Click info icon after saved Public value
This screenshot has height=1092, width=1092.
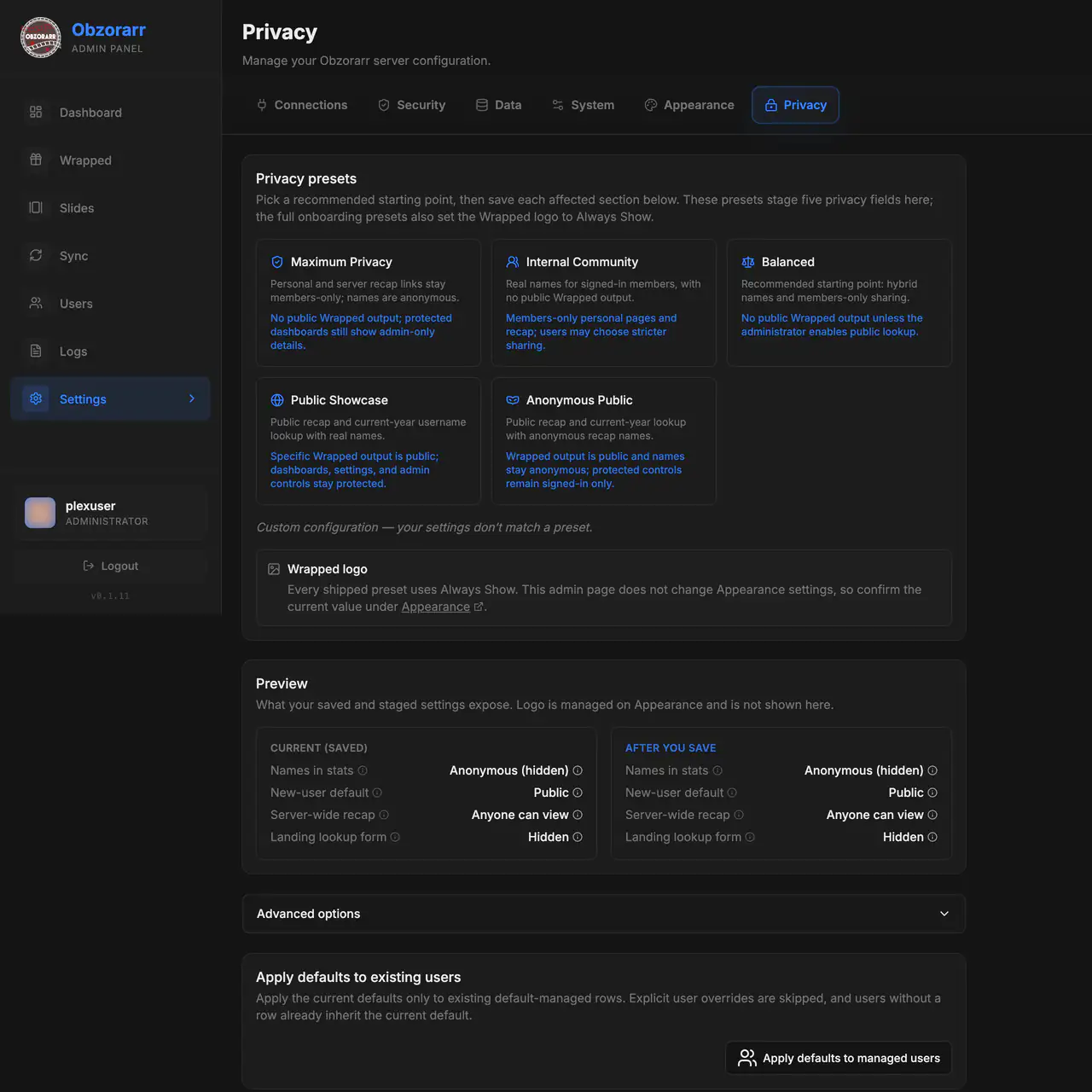coord(578,793)
